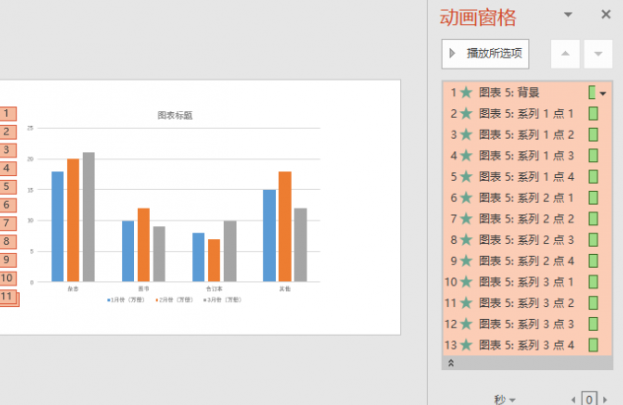Screen dimensions: 623x405
Task: Select animation tag 11 on the slide
Action: tap(8, 297)
